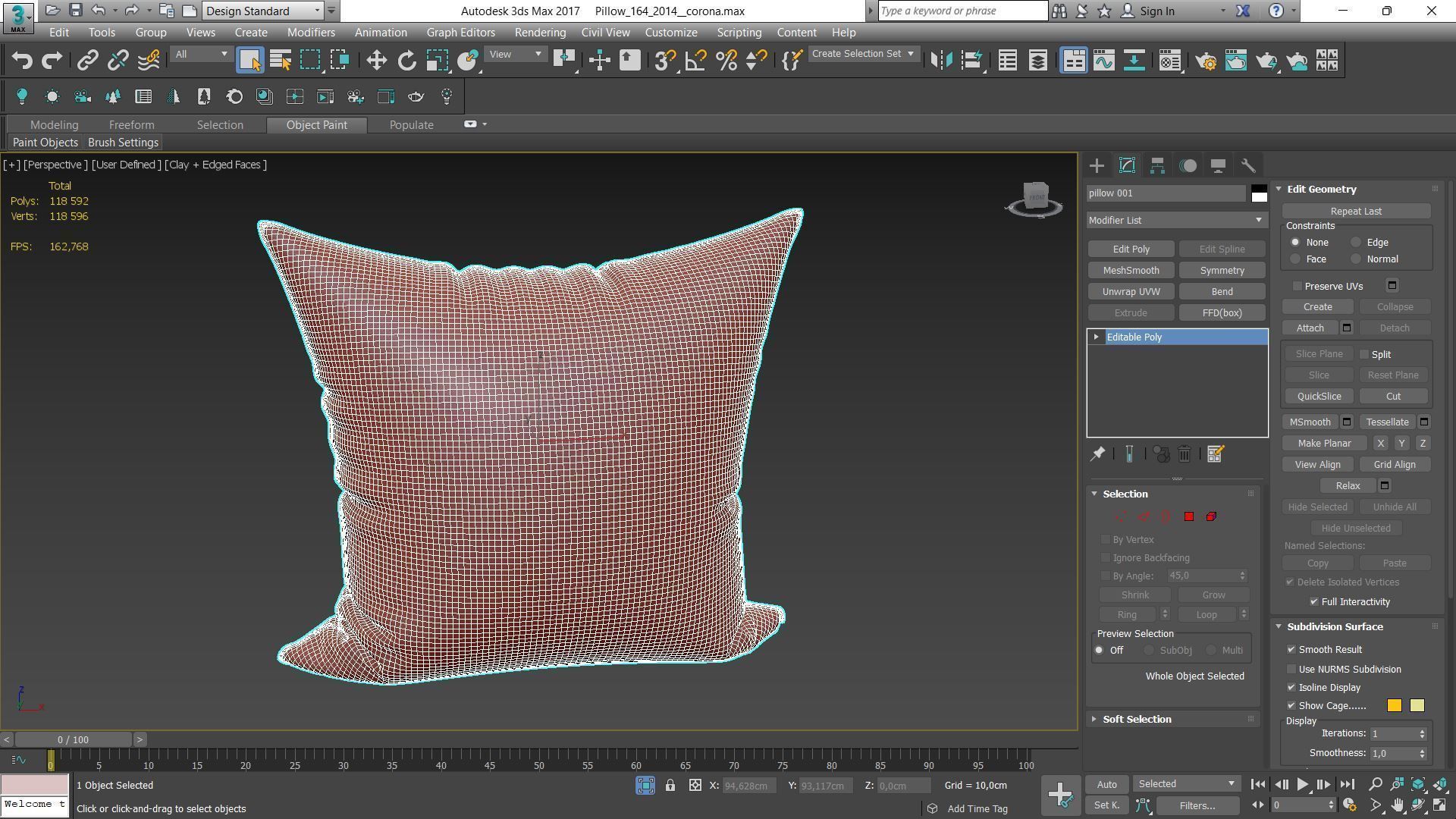Enable Preserve UVs checkbox
Screen dimensions: 1456x819
pyautogui.click(x=1298, y=287)
